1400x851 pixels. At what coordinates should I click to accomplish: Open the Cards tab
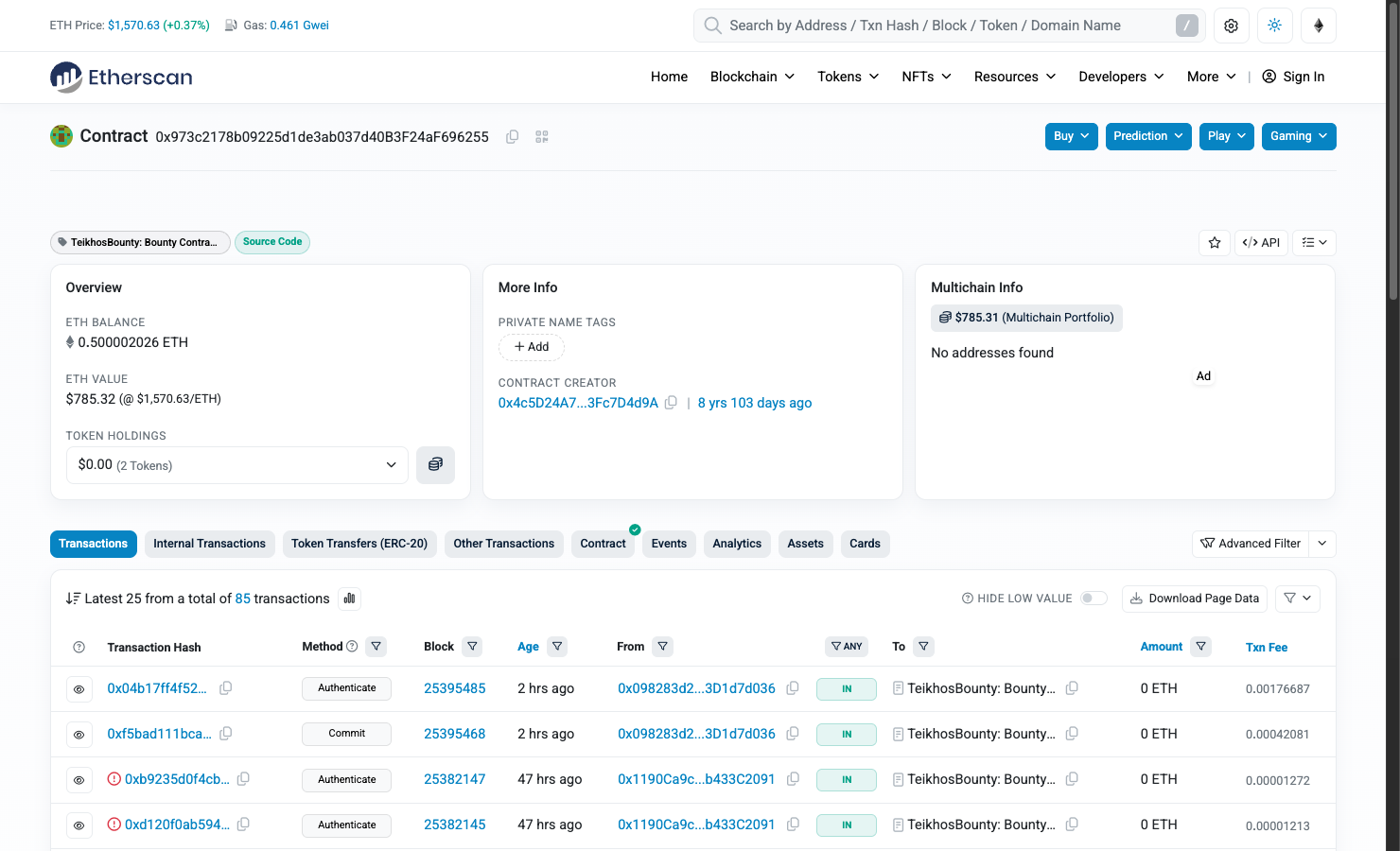click(865, 544)
